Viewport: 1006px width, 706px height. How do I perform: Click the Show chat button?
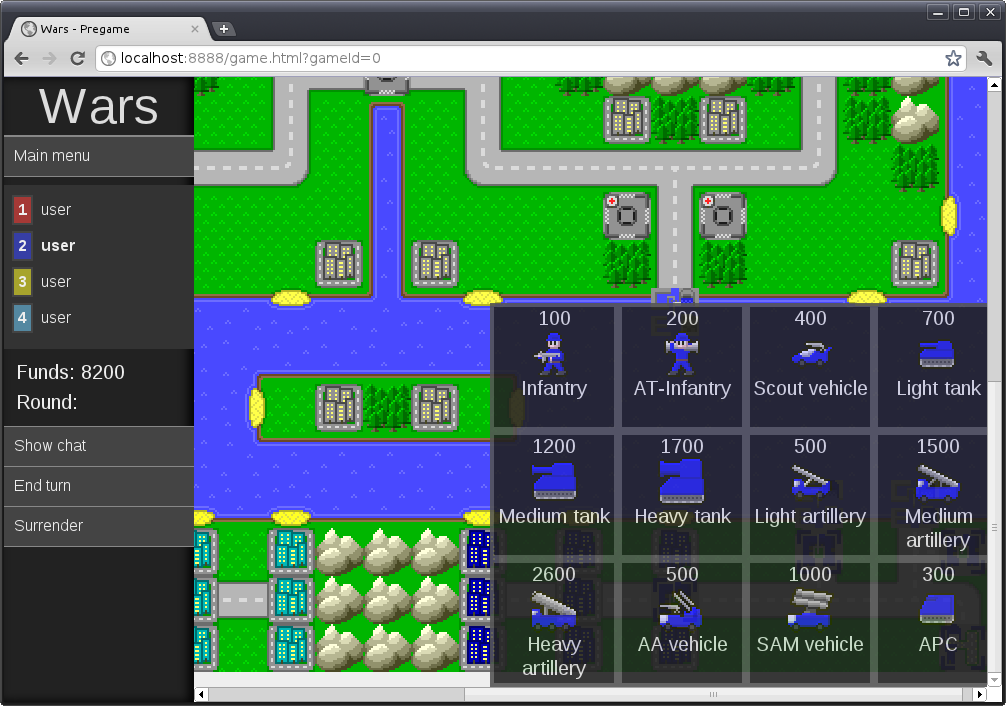tap(98, 446)
